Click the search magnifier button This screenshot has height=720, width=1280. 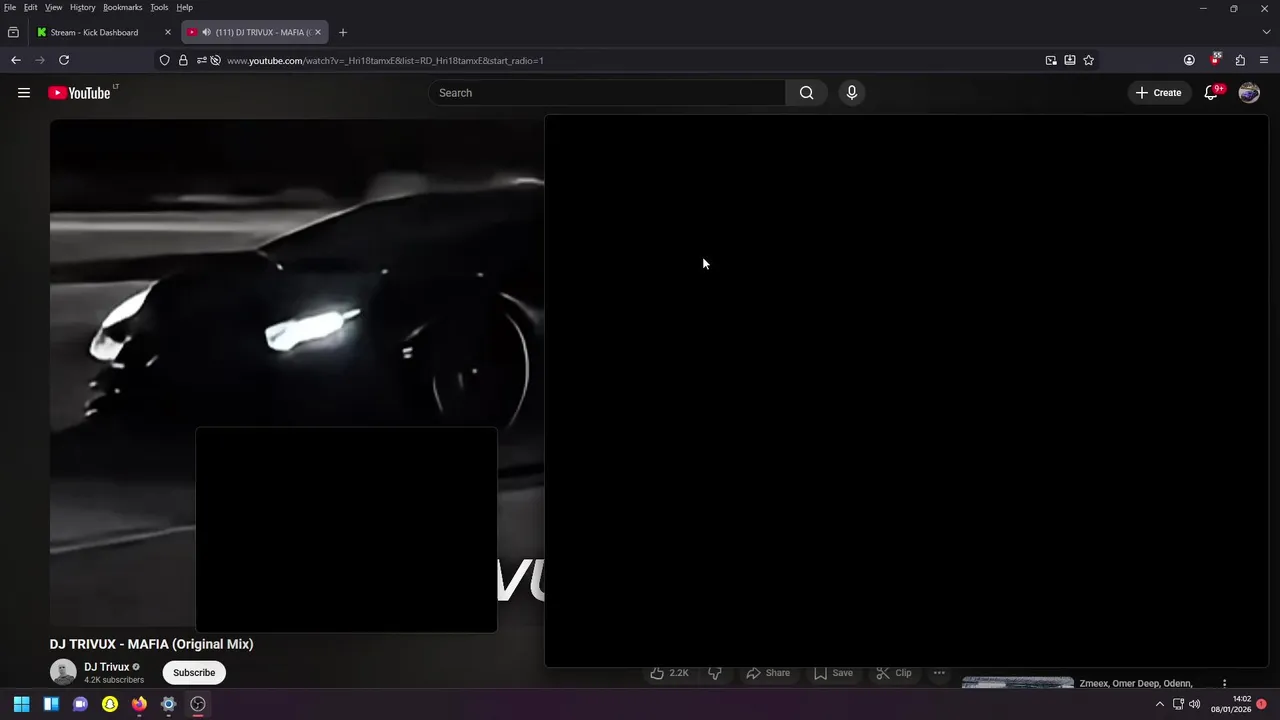(806, 93)
